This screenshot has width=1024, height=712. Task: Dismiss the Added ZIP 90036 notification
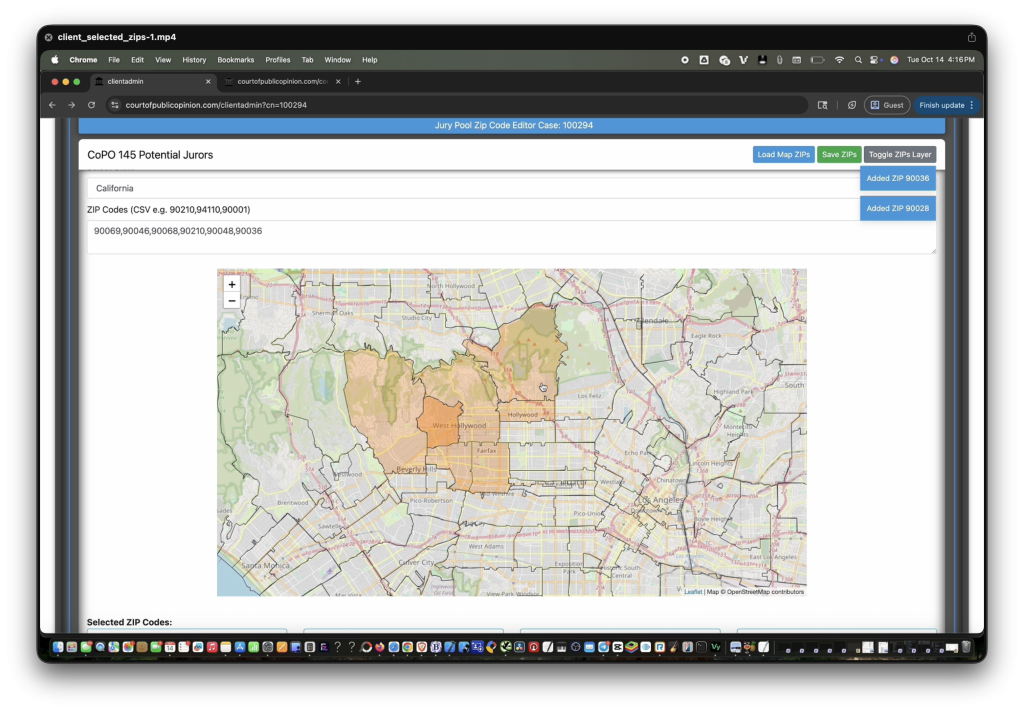pyautogui.click(x=897, y=178)
